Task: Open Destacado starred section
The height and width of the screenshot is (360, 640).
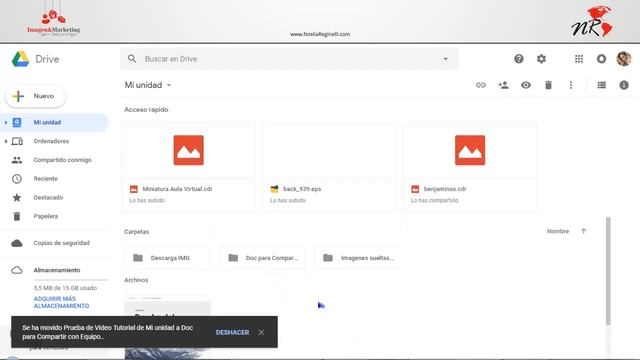Action: coord(48,198)
